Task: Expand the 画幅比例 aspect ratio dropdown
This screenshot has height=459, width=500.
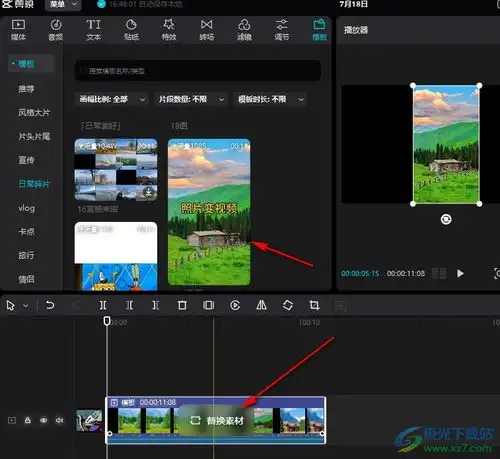Action: [x=112, y=99]
